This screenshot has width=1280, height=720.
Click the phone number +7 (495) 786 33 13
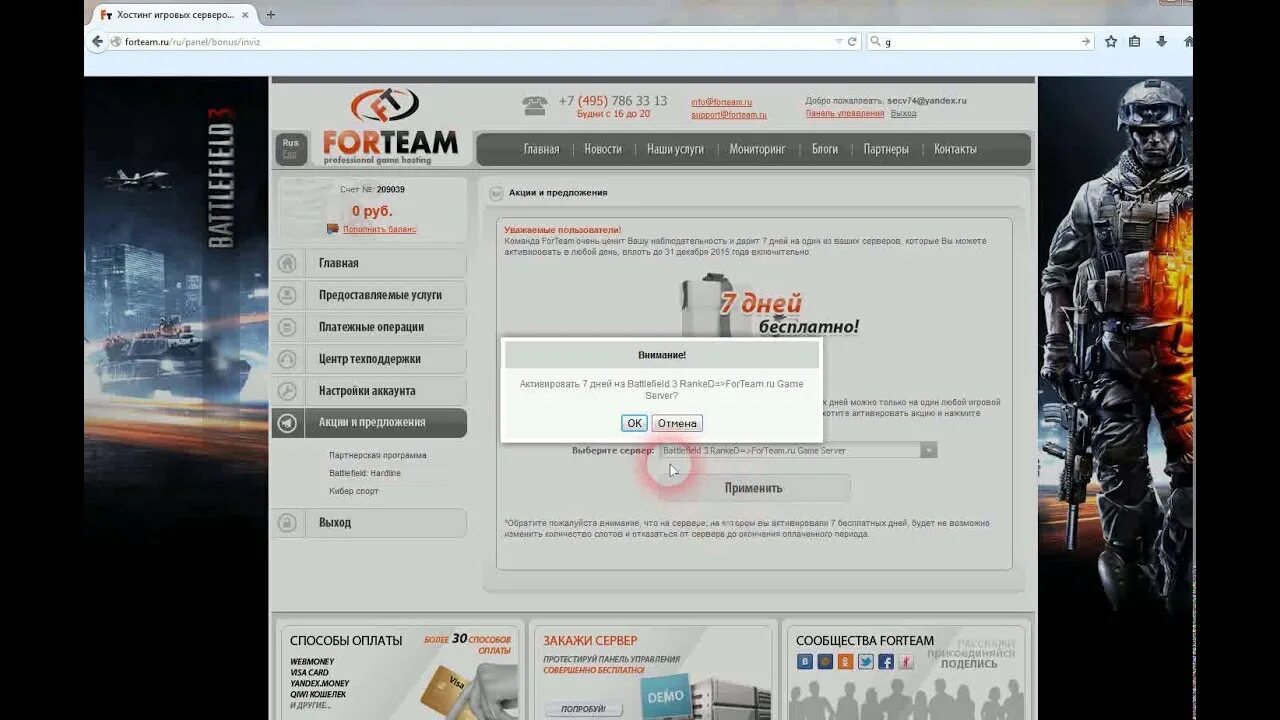612,101
